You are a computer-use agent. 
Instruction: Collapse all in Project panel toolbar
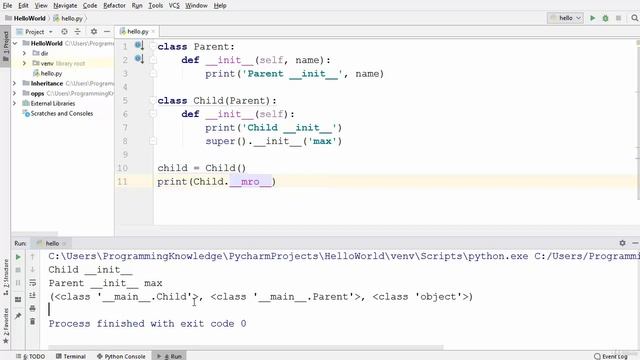[78, 31]
